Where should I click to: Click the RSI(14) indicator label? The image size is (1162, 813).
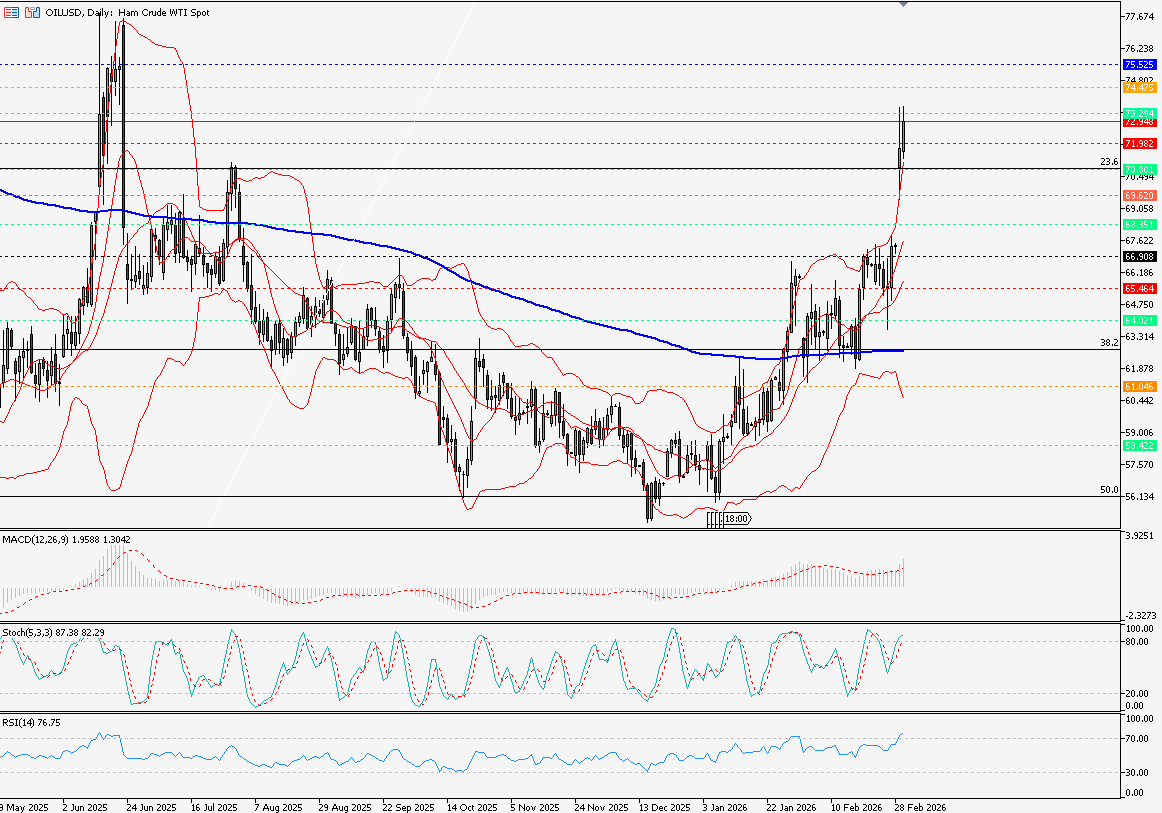coord(19,722)
